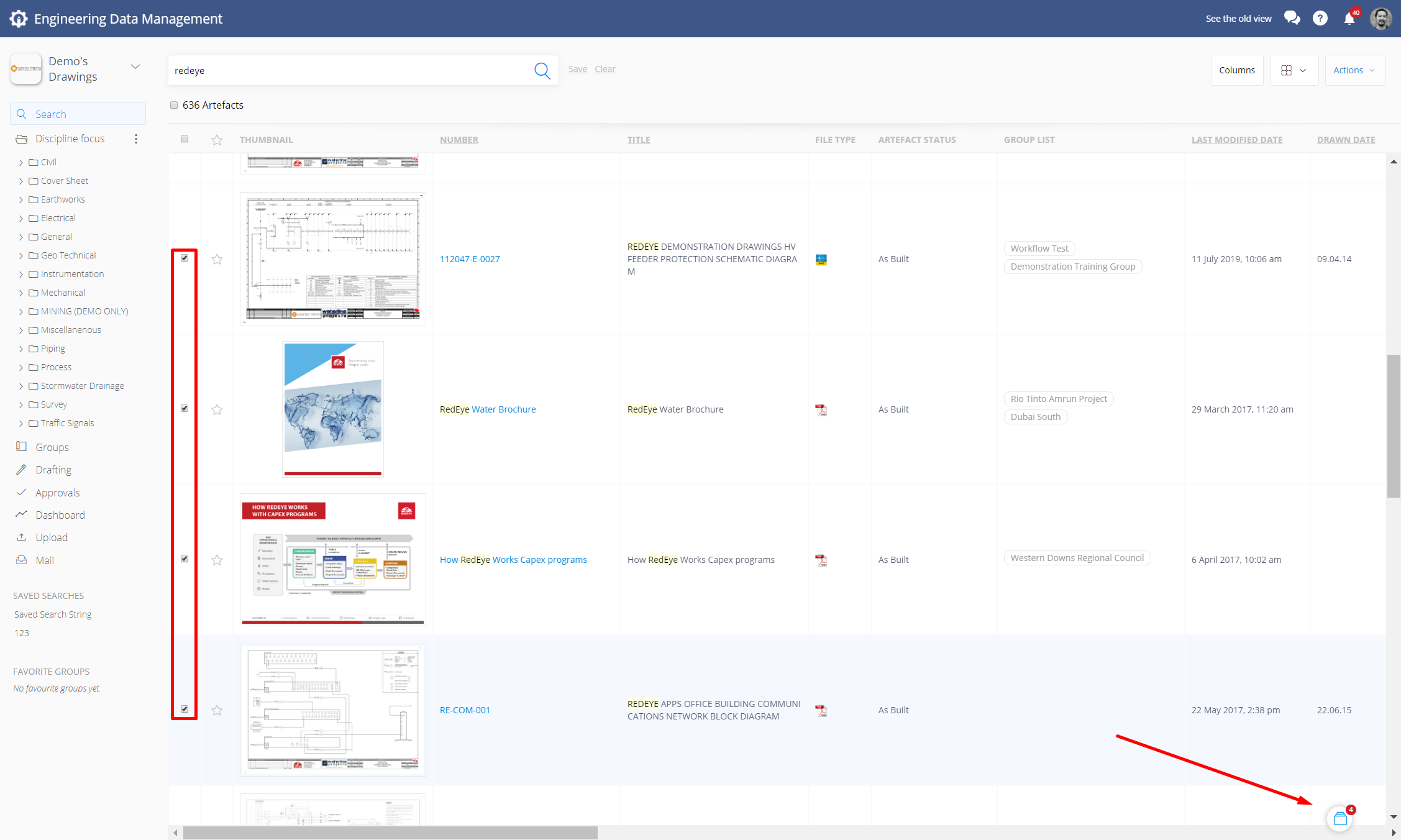Star the How RedEye Works Capex artefact
Screen dimensions: 1401x840
(x=217, y=560)
